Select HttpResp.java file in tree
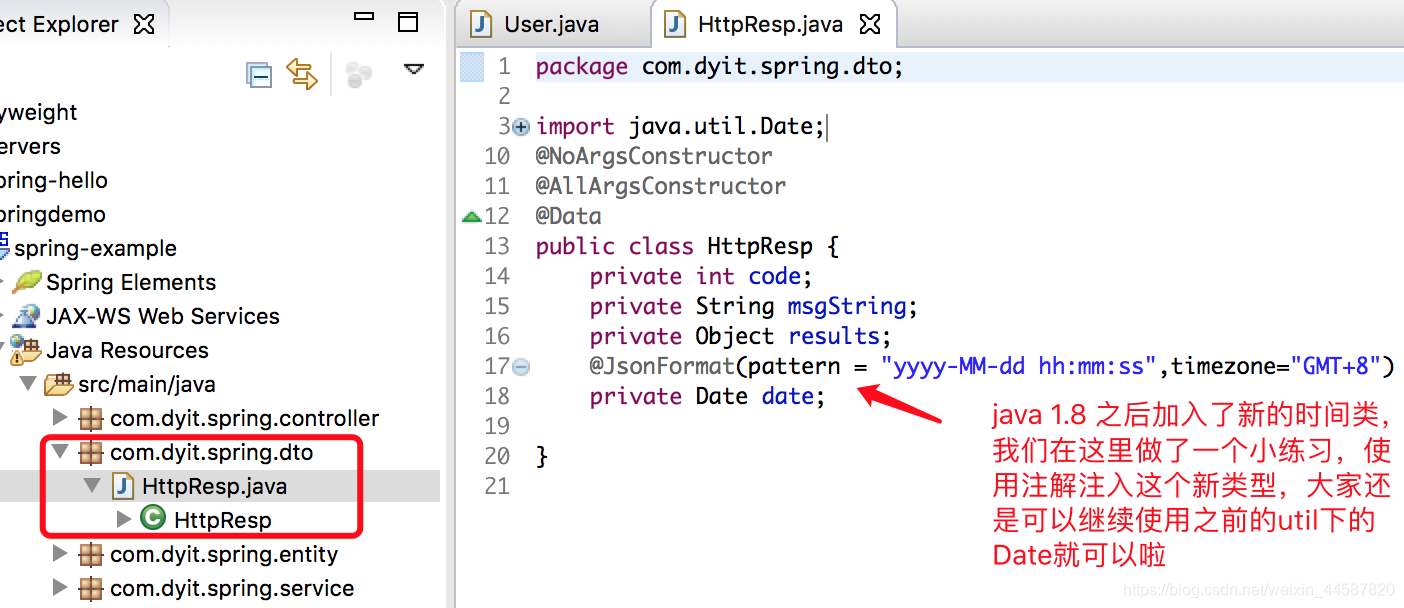Screen dimensions: 1404x608 (215, 486)
